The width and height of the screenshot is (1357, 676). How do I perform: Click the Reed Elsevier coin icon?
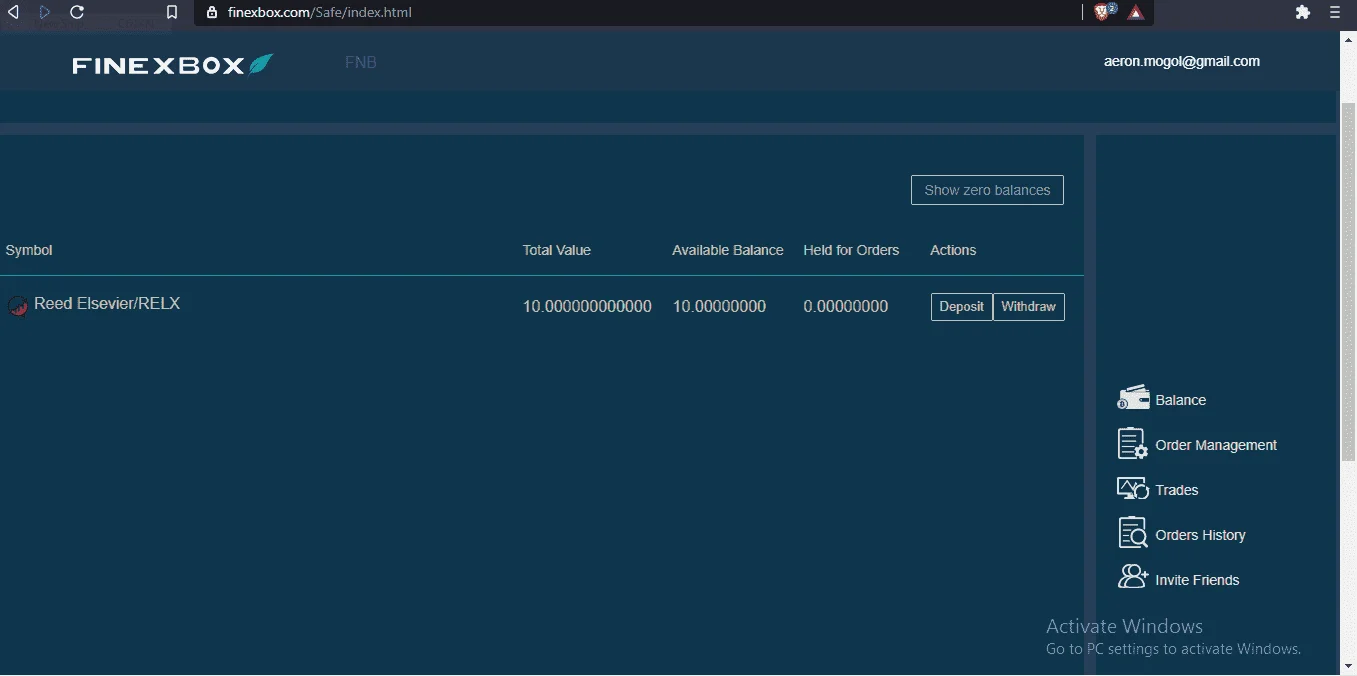(17, 306)
